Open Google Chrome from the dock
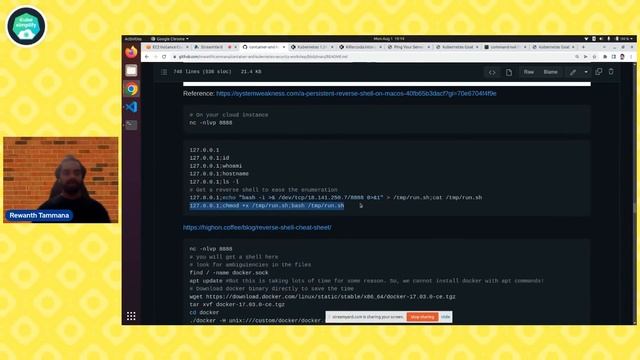Viewport: 640px width, 360px height. click(x=131, y=89)
